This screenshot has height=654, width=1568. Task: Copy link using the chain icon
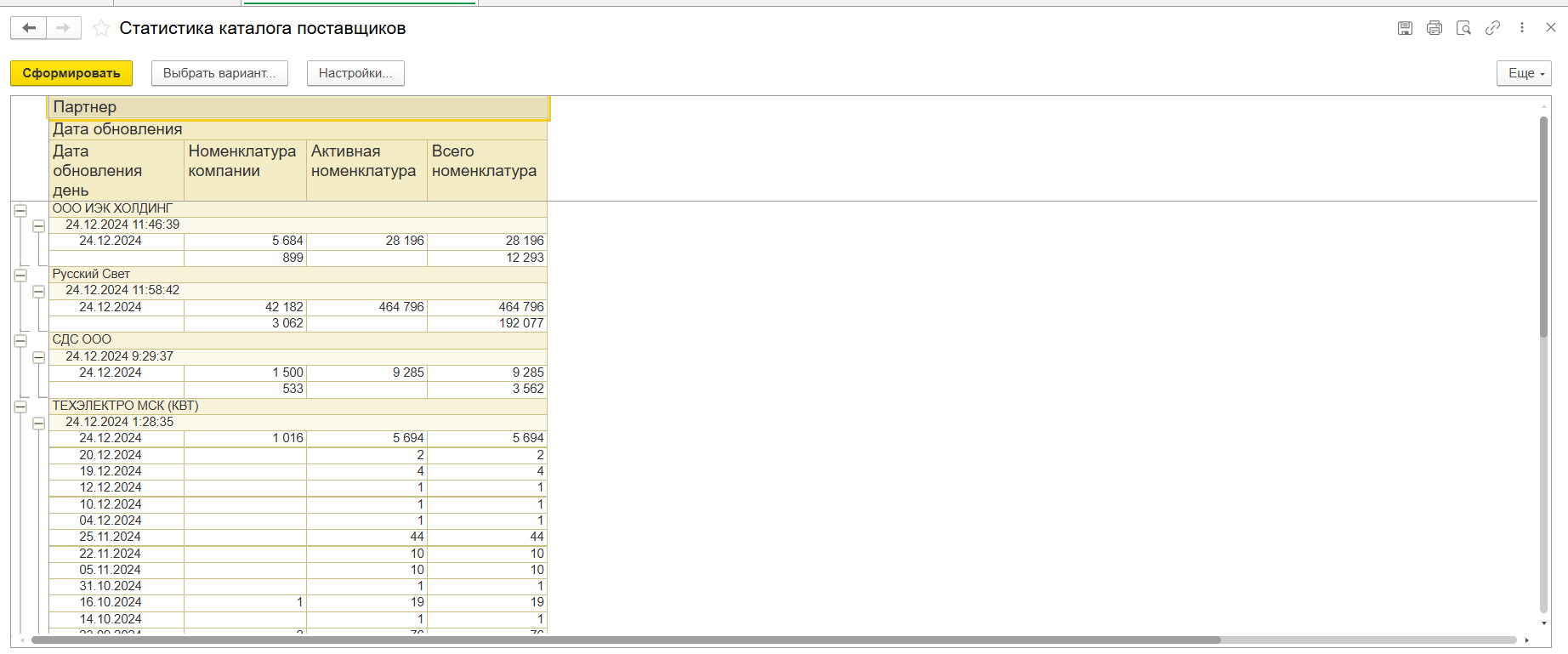tap(1492, 28)
